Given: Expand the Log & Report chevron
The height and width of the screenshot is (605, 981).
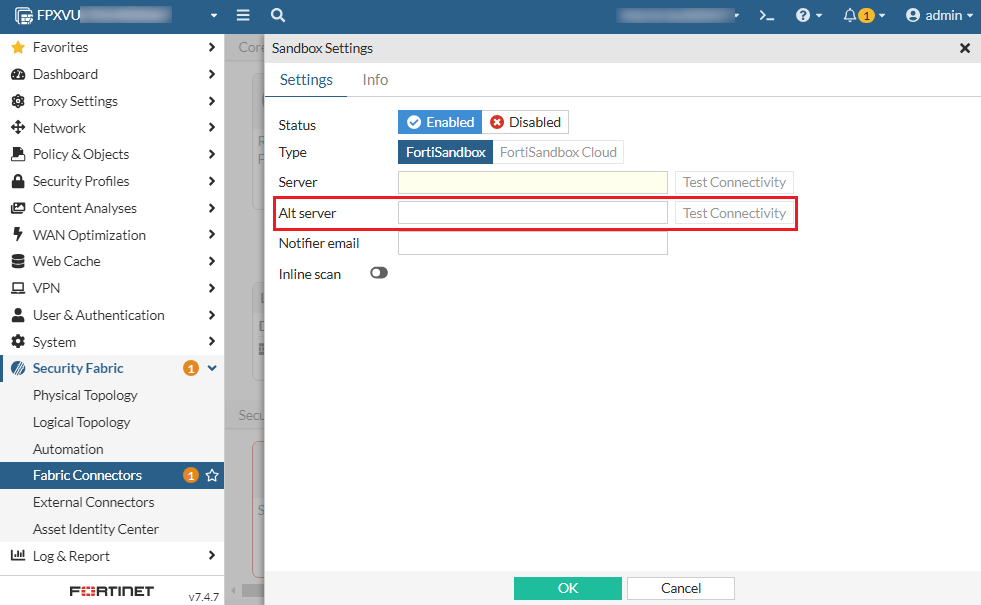Looking at the screenshot, I should click(211, 556).
